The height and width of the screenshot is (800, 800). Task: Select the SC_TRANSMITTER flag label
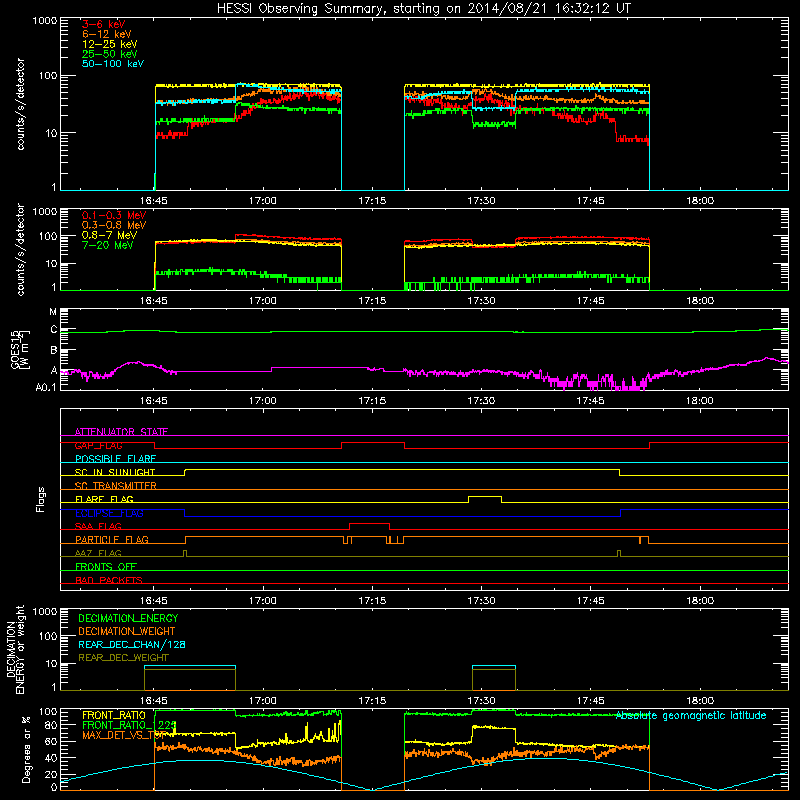click(115, 486)
